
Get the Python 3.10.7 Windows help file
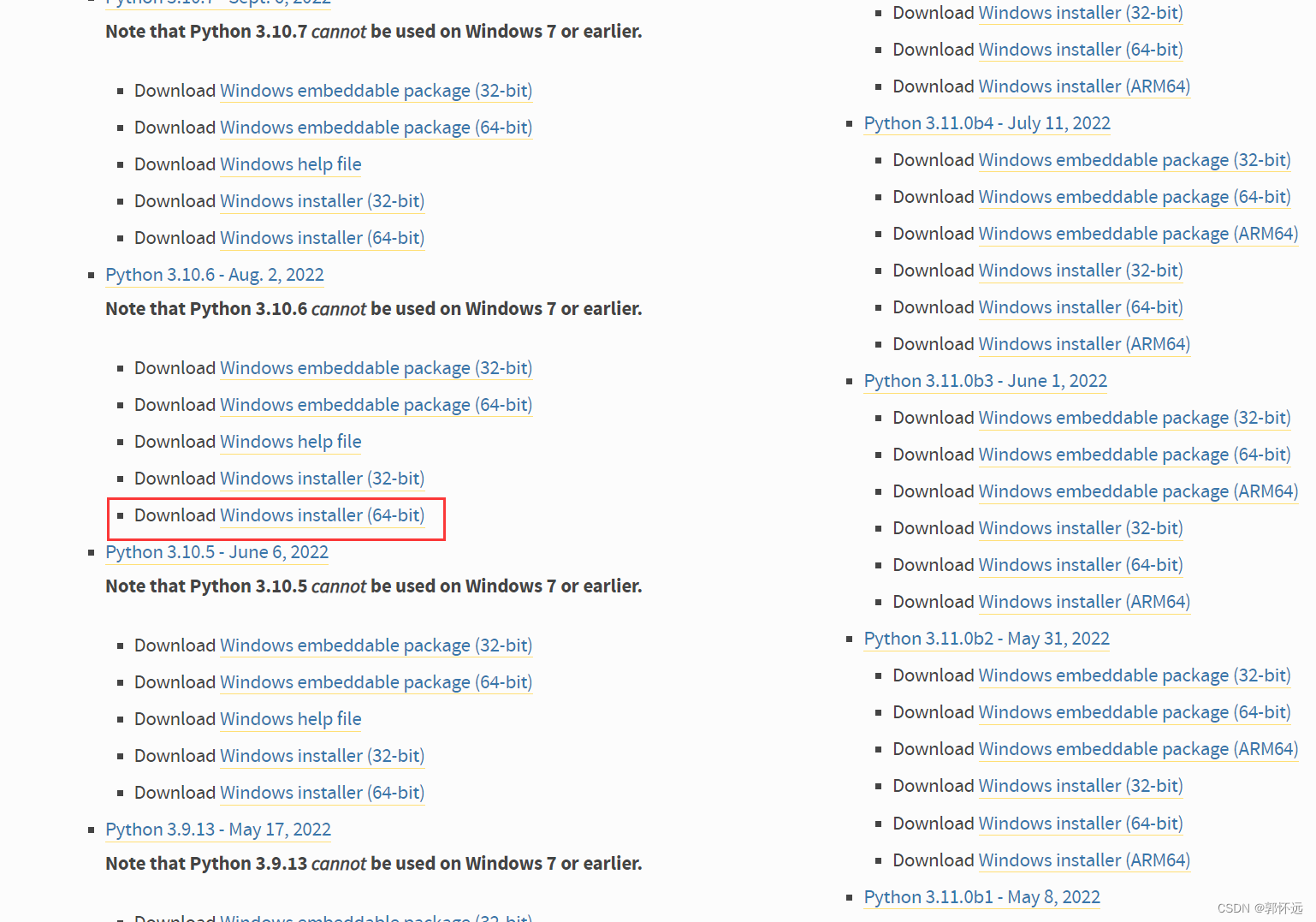pos(291,164)
